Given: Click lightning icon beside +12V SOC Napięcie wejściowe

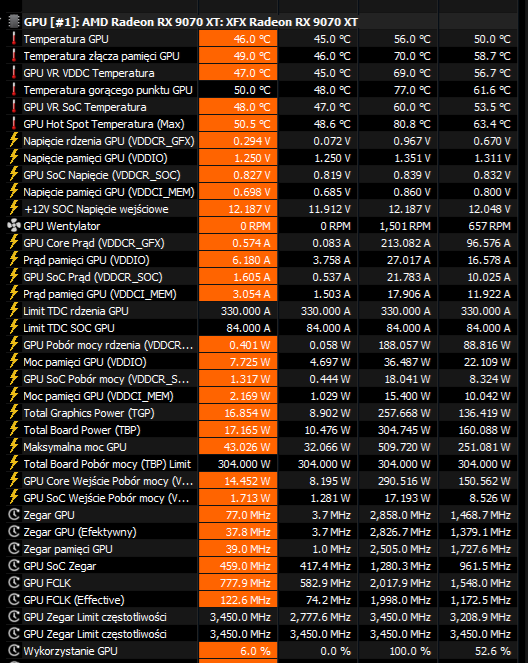Looking at the screenshot, I should point(14,209).
